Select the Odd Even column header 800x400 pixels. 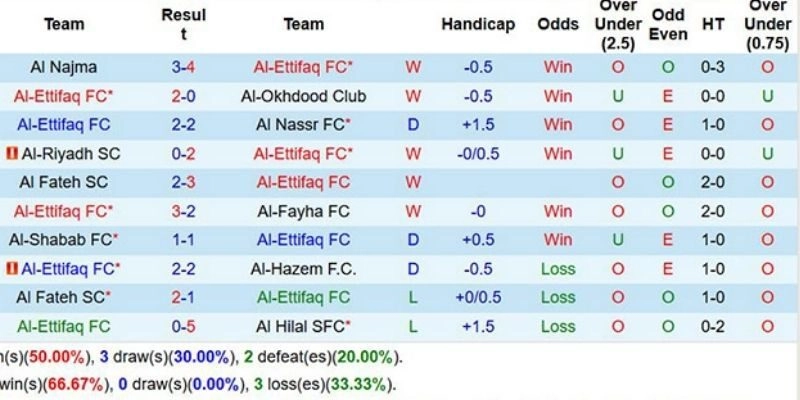[x=668, y=24]
